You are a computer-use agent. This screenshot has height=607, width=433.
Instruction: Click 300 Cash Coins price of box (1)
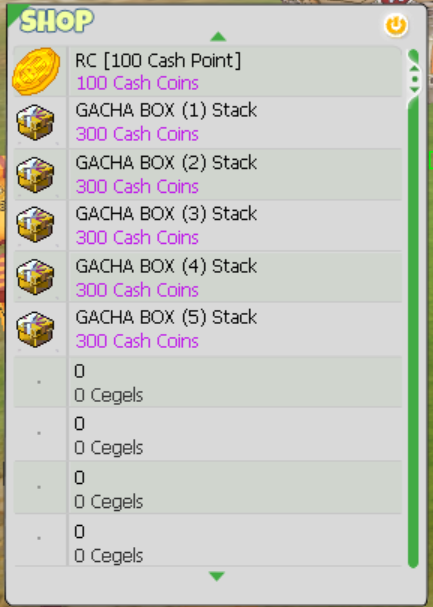(x=137, y=134)
